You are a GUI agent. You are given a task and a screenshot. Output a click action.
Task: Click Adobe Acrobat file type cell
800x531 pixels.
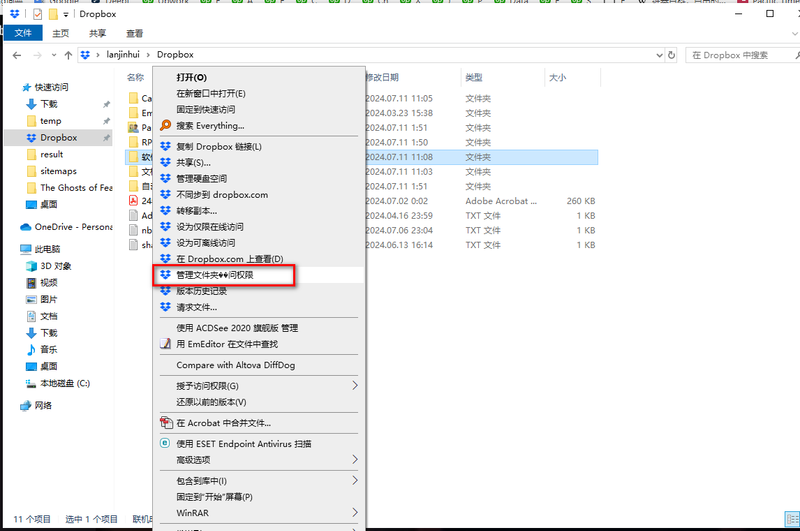click(x=501, y=201)
